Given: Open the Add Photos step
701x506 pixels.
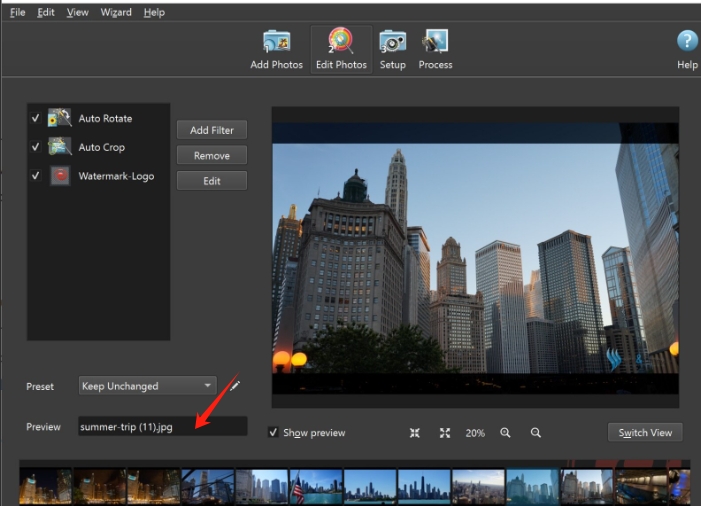Looking at the screenshot, I should click(x=276, y=50).
